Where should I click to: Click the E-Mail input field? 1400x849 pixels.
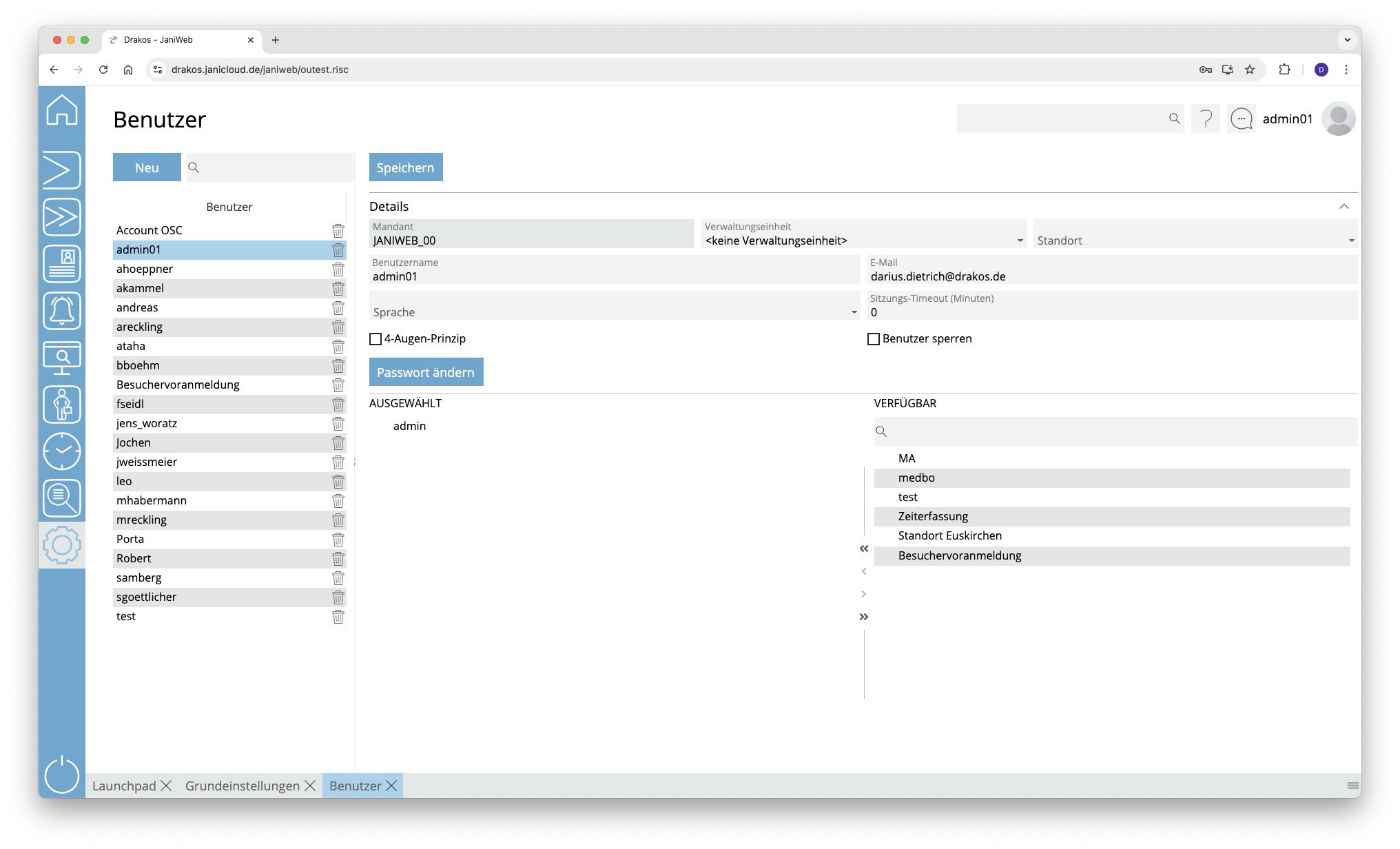tap(1111, 276)
